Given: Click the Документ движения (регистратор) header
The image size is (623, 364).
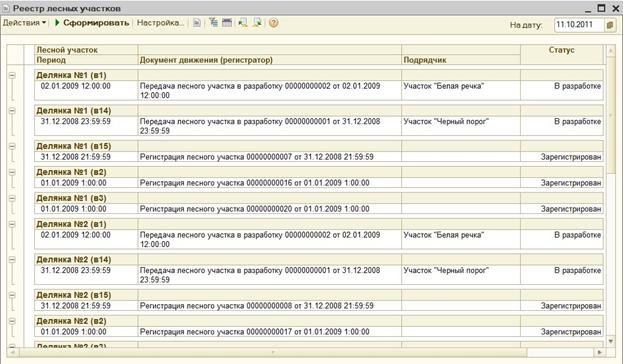Looking at the screenshot, I should click(269, 60).
